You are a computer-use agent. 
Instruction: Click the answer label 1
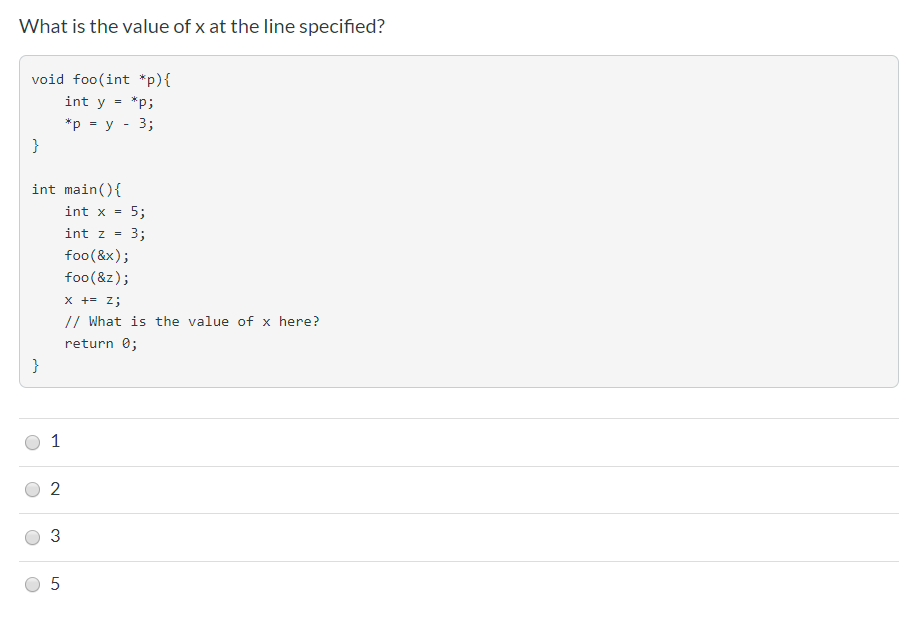click(x=54, y=440)
